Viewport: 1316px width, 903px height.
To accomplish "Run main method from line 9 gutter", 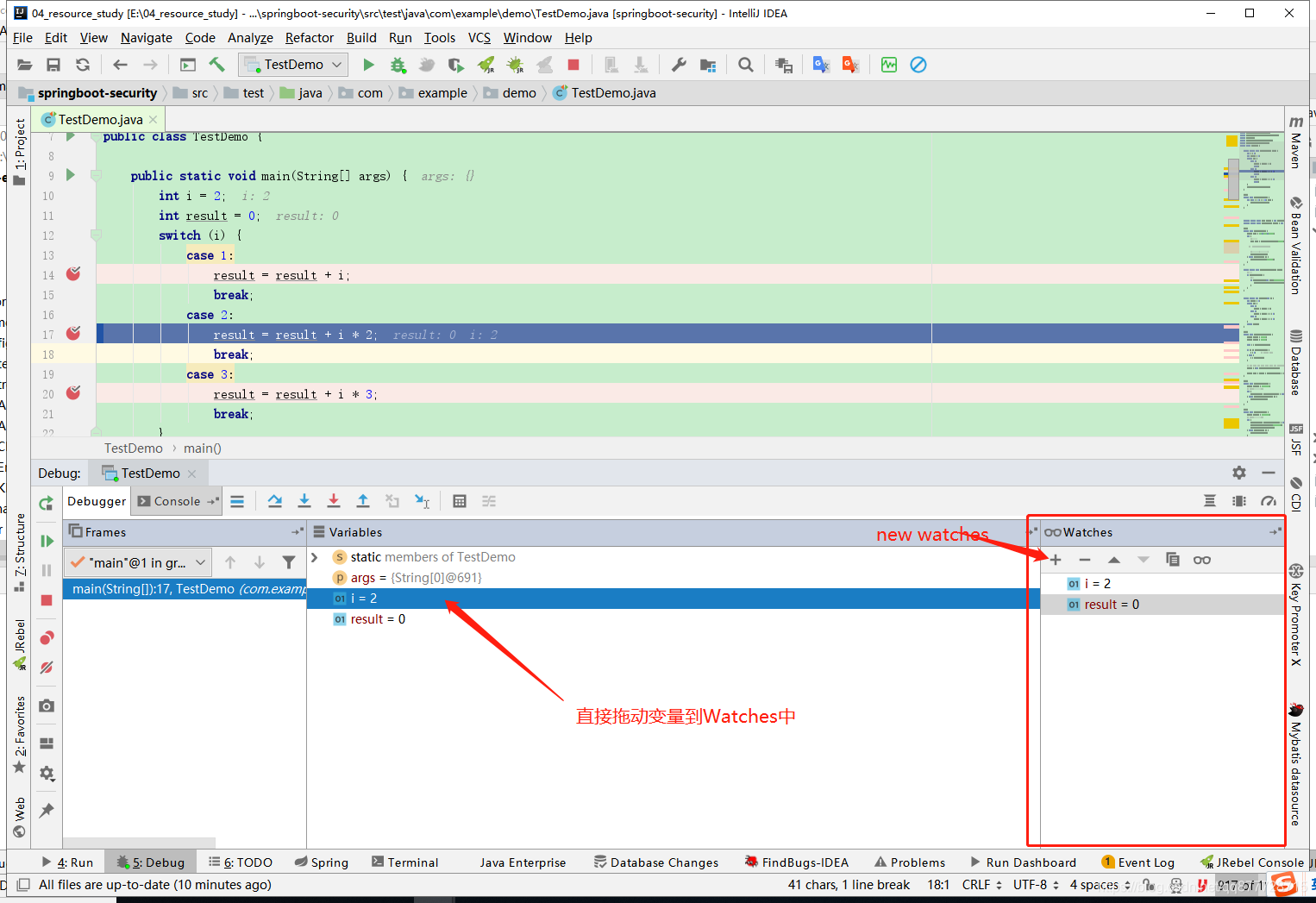I will [x=71, y=175].
